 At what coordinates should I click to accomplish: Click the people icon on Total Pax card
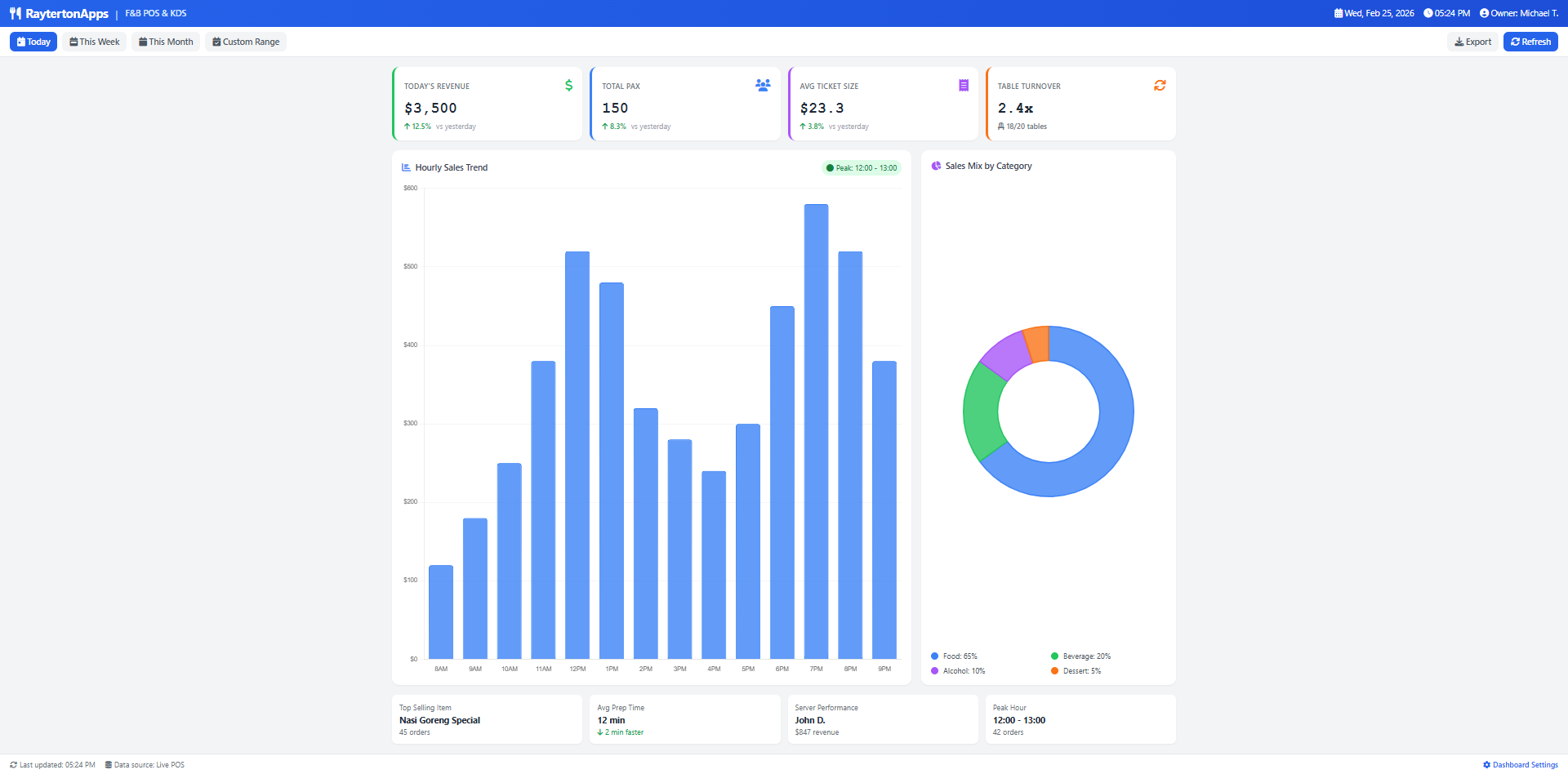pyautogui.click(x=761, y=85)
